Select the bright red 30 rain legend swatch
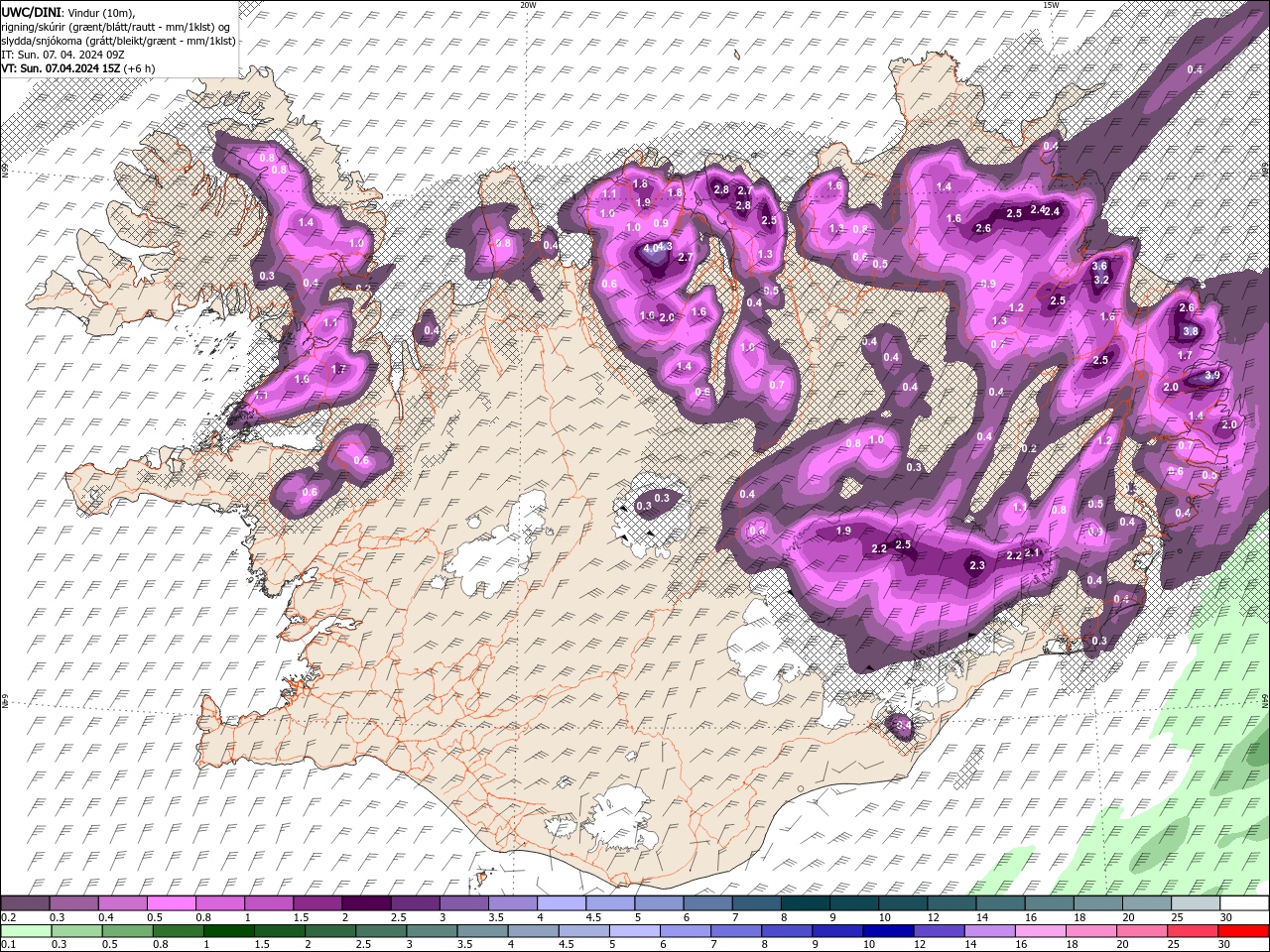Viewport: 1270px width, 952px height. (1243, 931)
